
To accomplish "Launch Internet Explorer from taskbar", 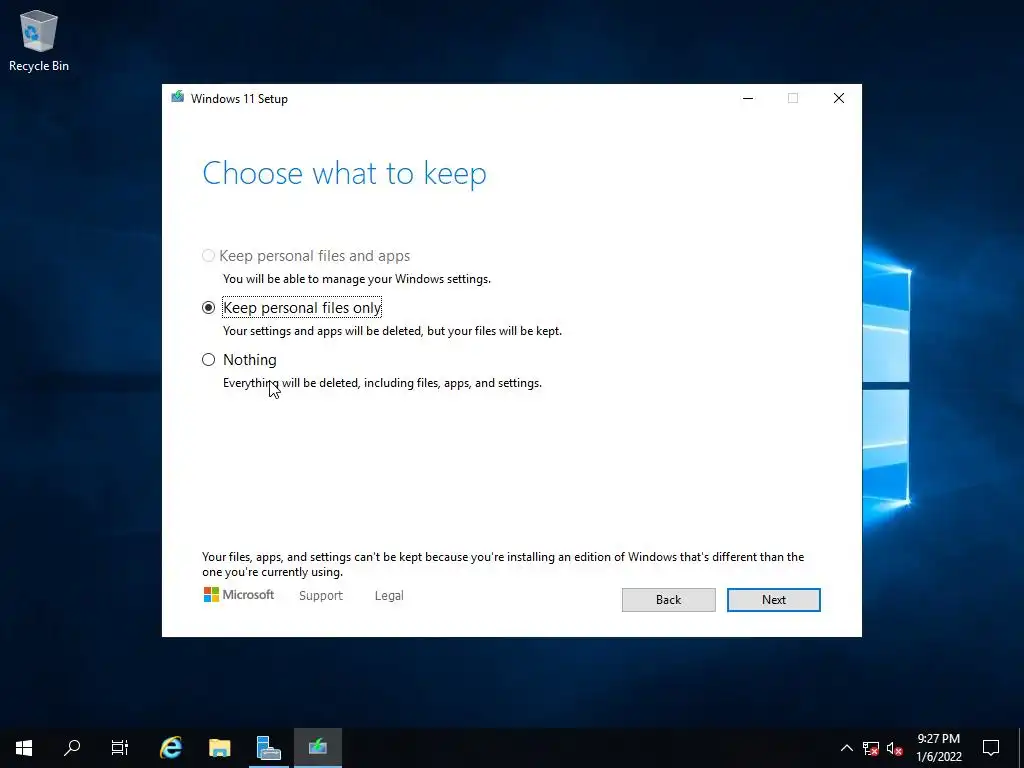I will pyautogui.click(x=171, y=747).
